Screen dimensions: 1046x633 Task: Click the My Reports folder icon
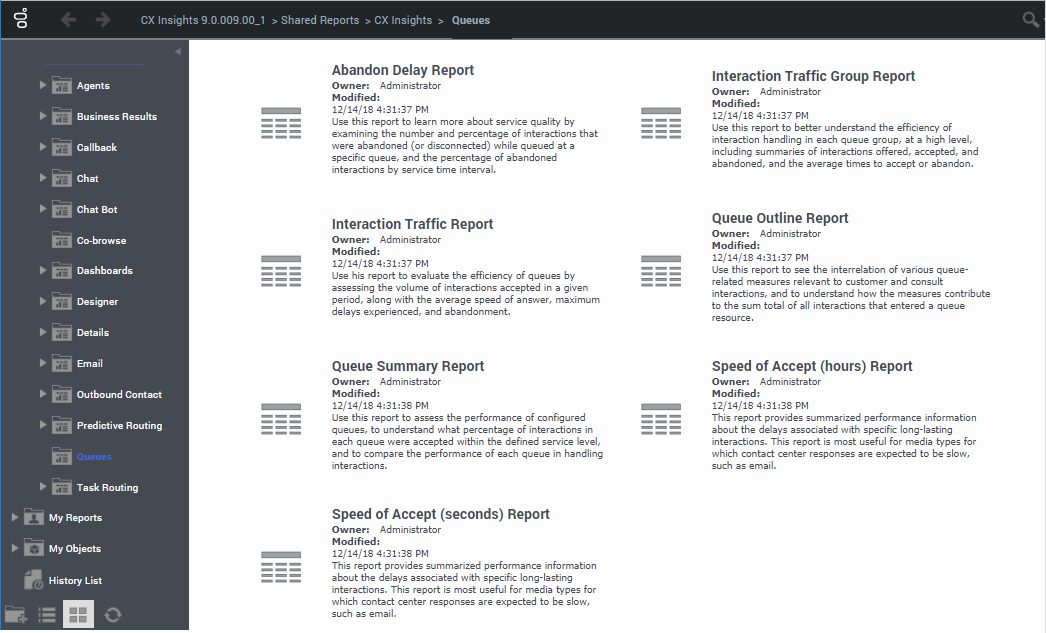tap(33, 517)
